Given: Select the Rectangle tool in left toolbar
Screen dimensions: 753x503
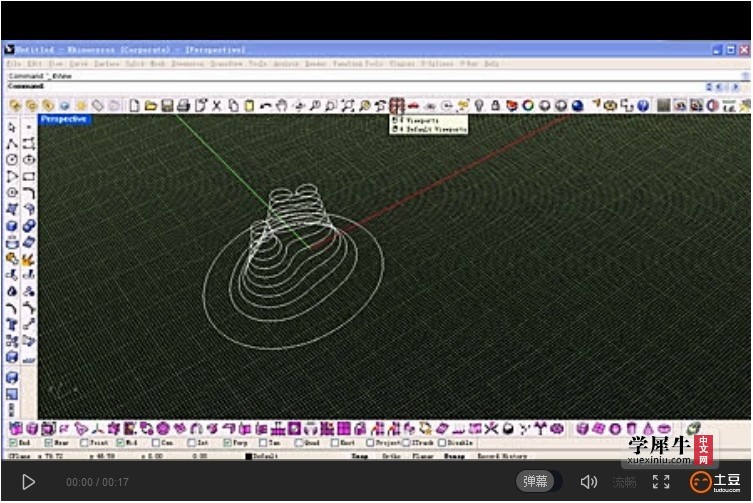Looking at the screenshot, I should pyautogui.click(x=29, y=176).
